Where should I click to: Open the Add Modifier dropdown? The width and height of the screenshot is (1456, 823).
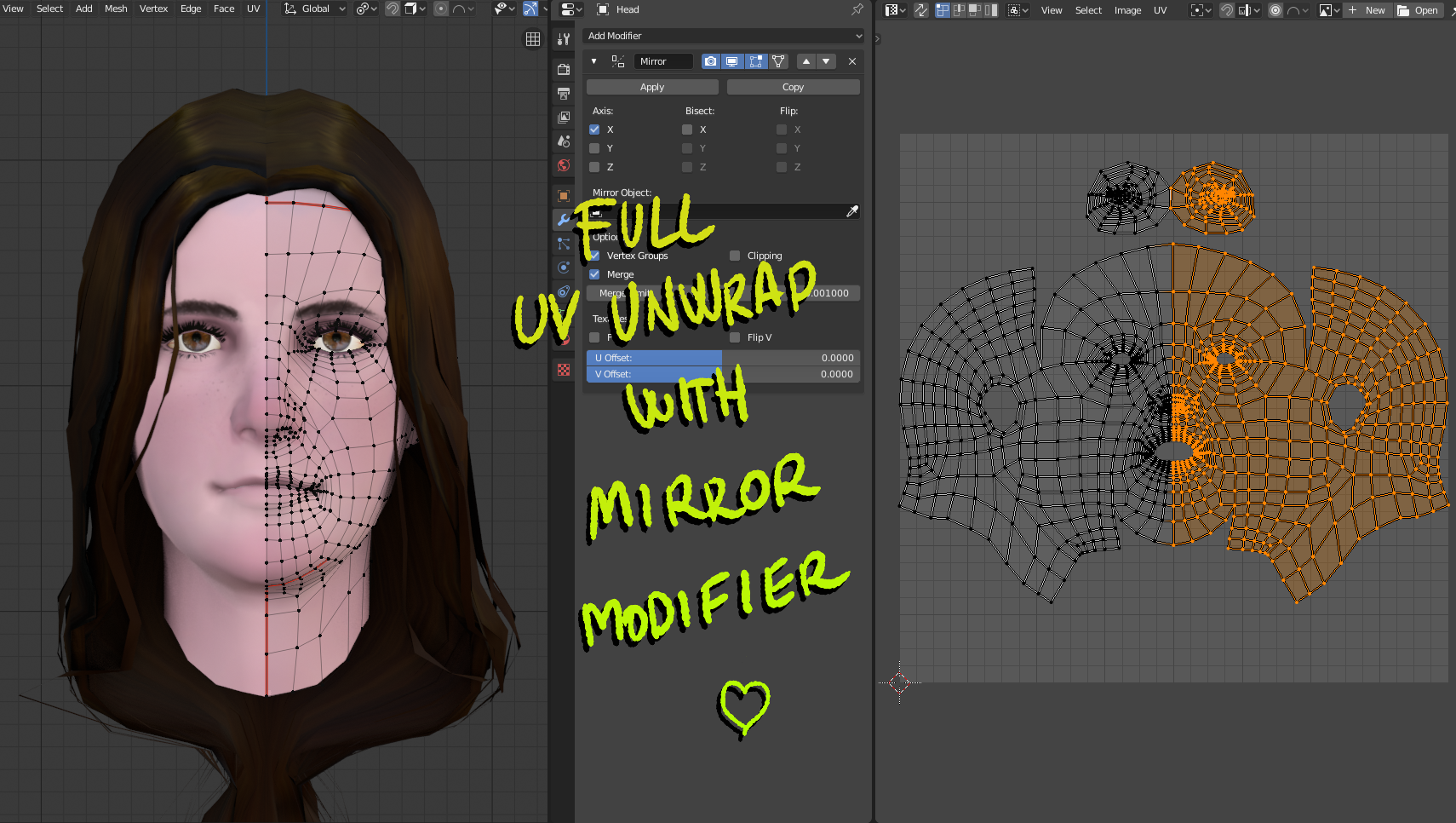724,36
